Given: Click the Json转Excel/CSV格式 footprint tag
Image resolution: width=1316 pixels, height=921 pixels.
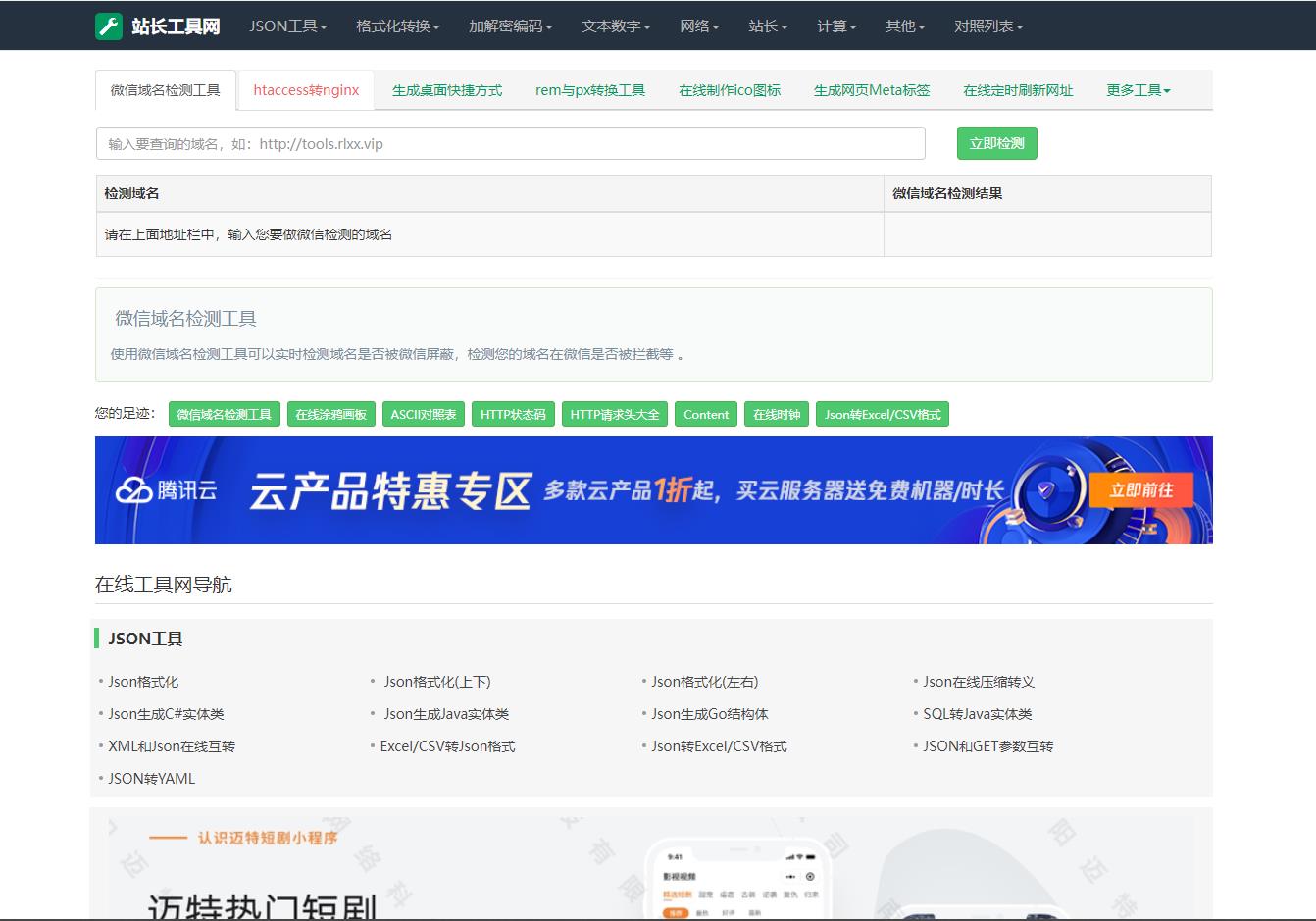Looking at the screenshot, I should (883, 414).
